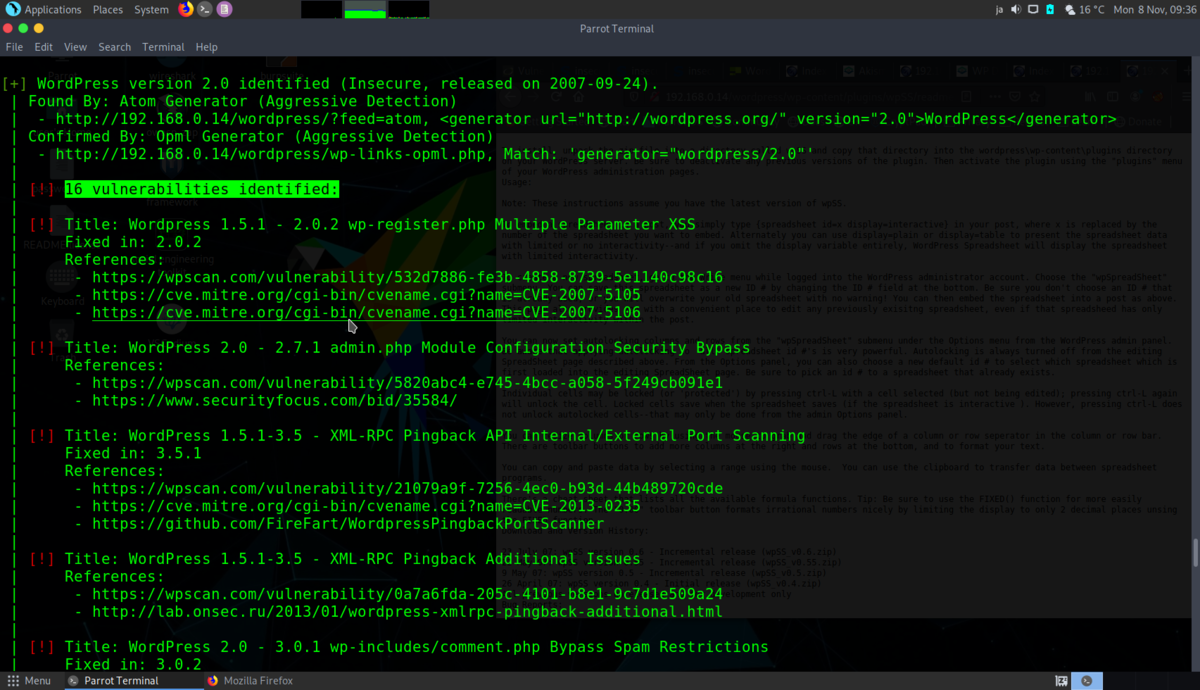Open wpscan vulnerability 0a7a6fda link
The width and height of the screenshot is (1200, 690).
tap(407, 594)
